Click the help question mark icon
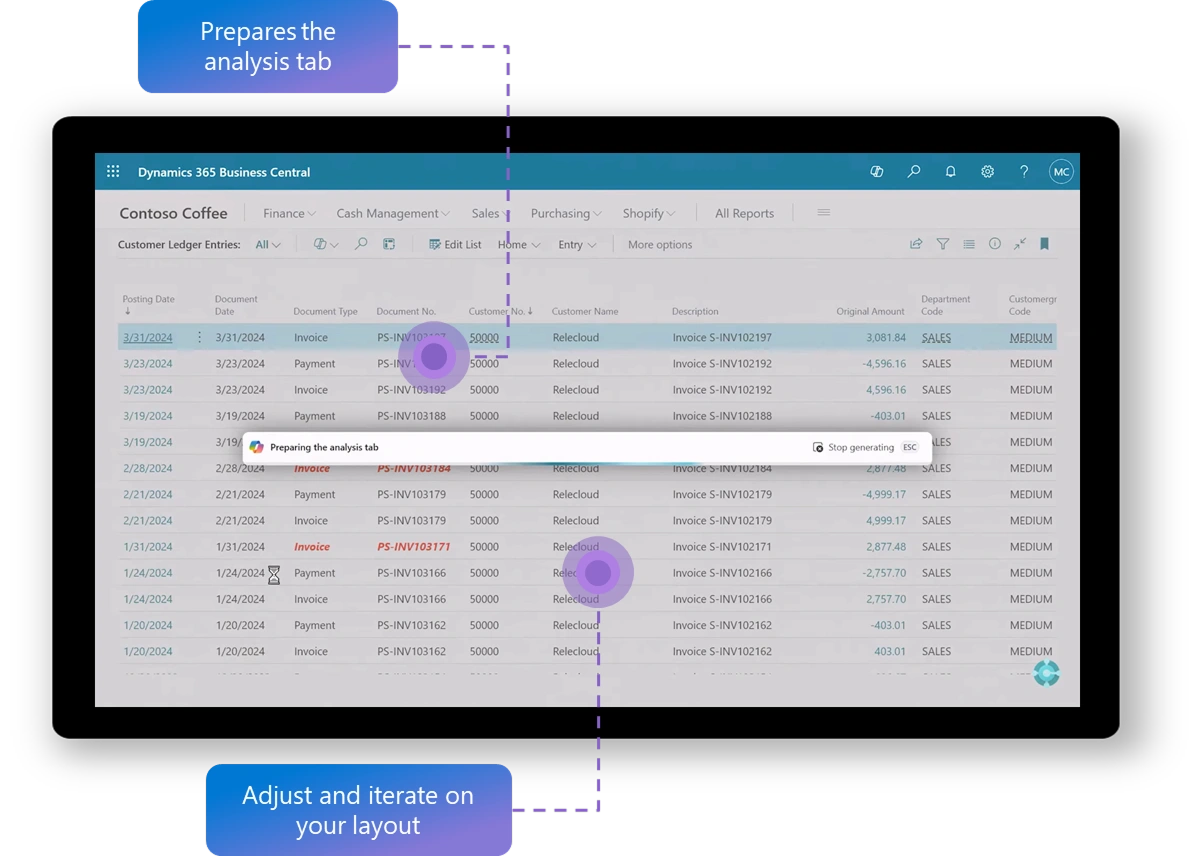The width and height of the screenshot is (1191, 856). coord(1023,171)
